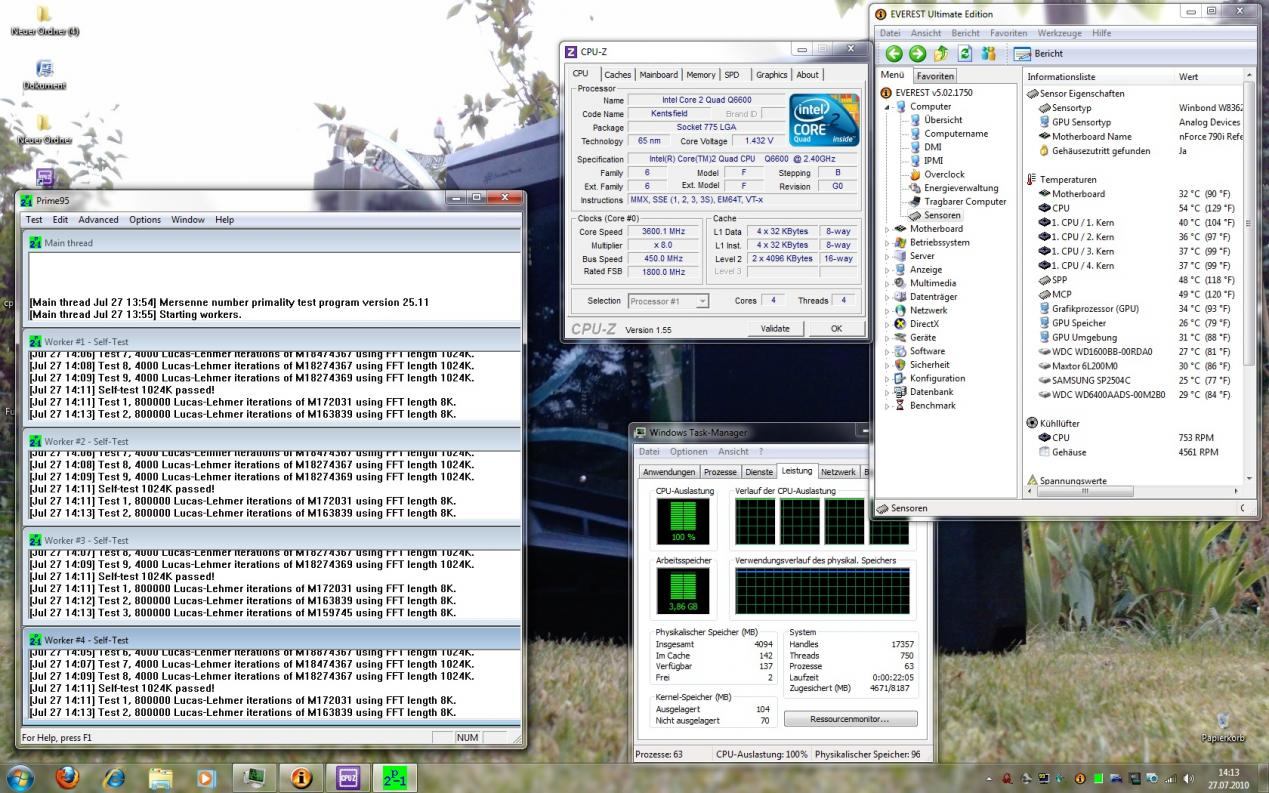Click the green Forward arrow in EVEREST

pyautogui.click(x=917, y=54)
